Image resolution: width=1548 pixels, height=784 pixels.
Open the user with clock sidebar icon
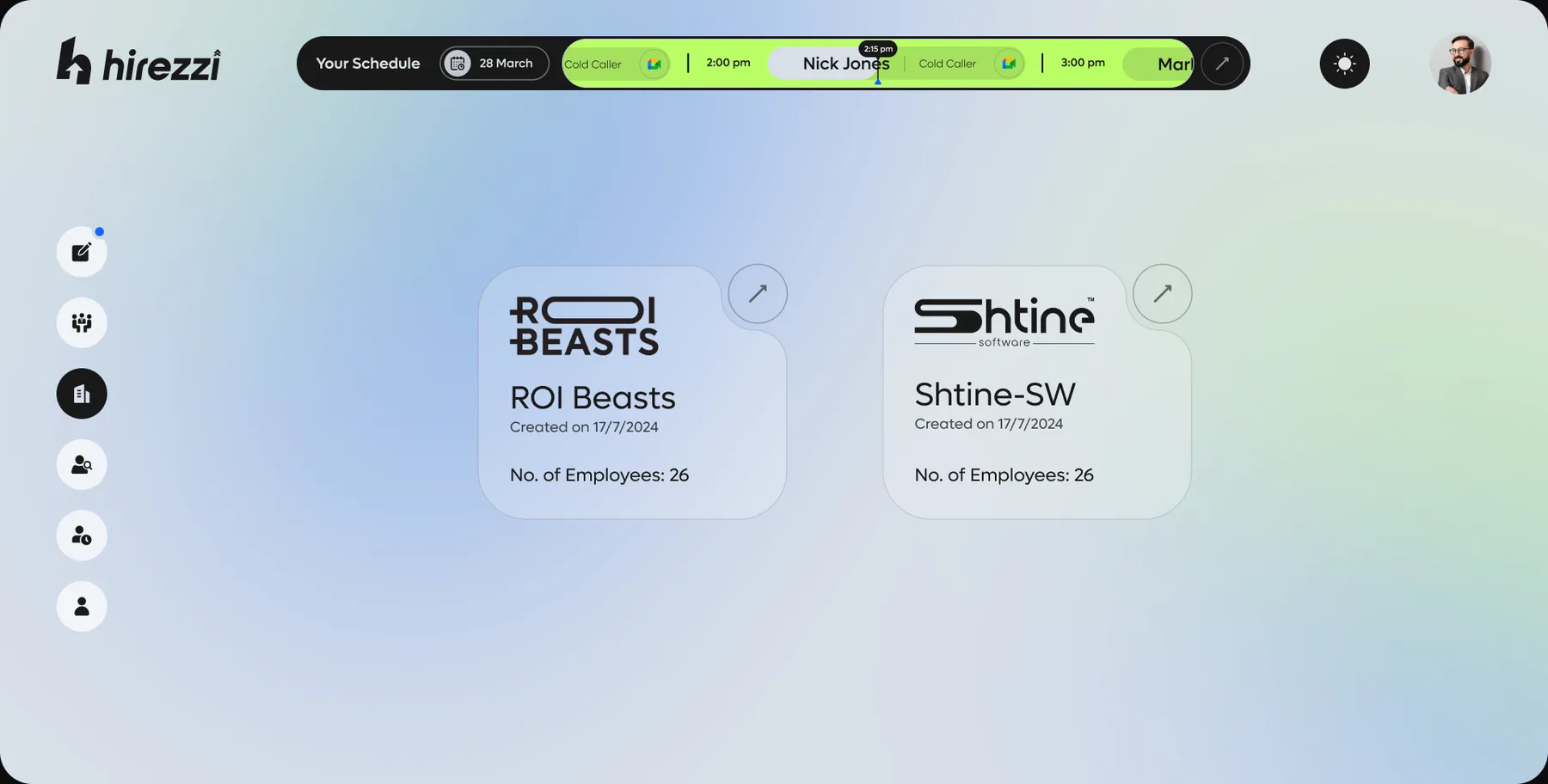click(82, 536)
